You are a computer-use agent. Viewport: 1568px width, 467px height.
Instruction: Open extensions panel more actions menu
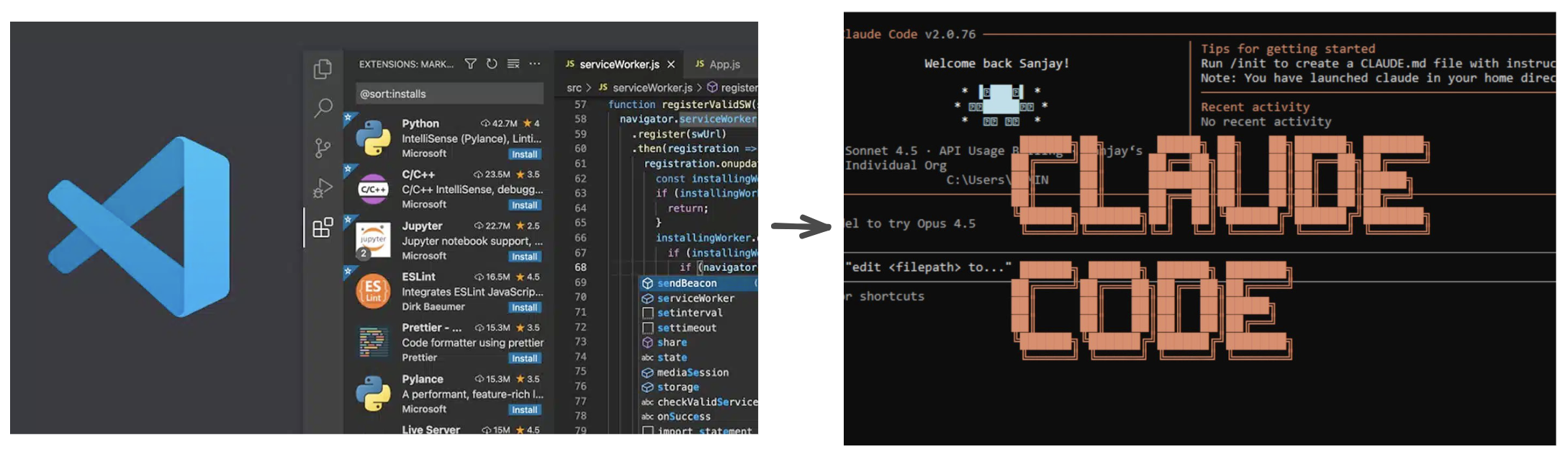[535, 64]
